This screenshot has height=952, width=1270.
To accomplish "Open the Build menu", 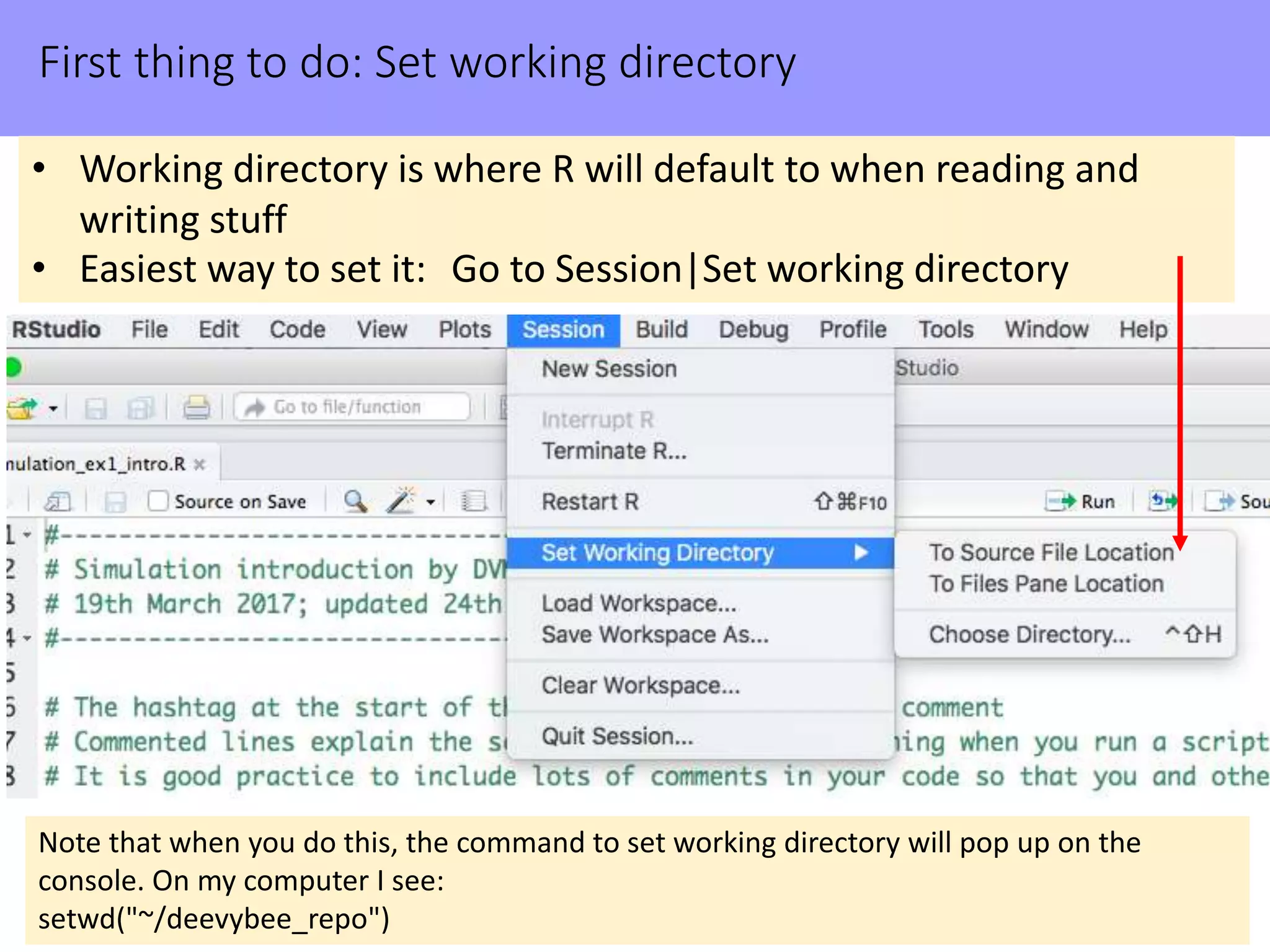I will tap(662, 330).
